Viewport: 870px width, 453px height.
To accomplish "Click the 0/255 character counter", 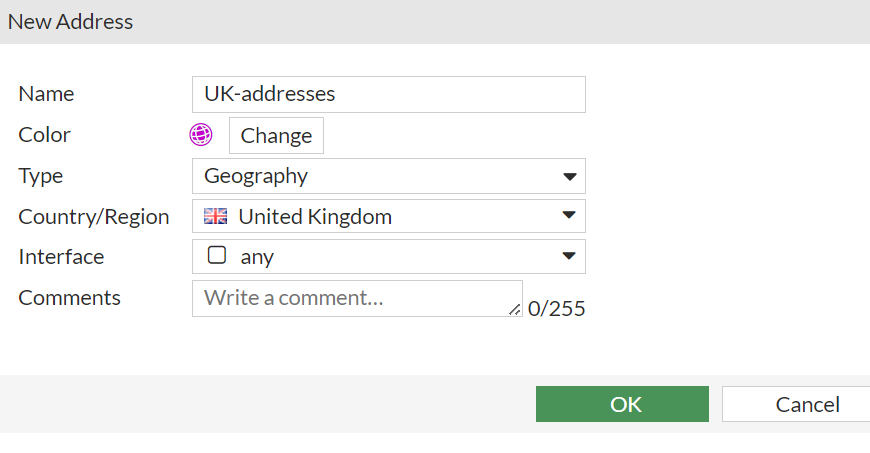I will [x=556, y=309].
